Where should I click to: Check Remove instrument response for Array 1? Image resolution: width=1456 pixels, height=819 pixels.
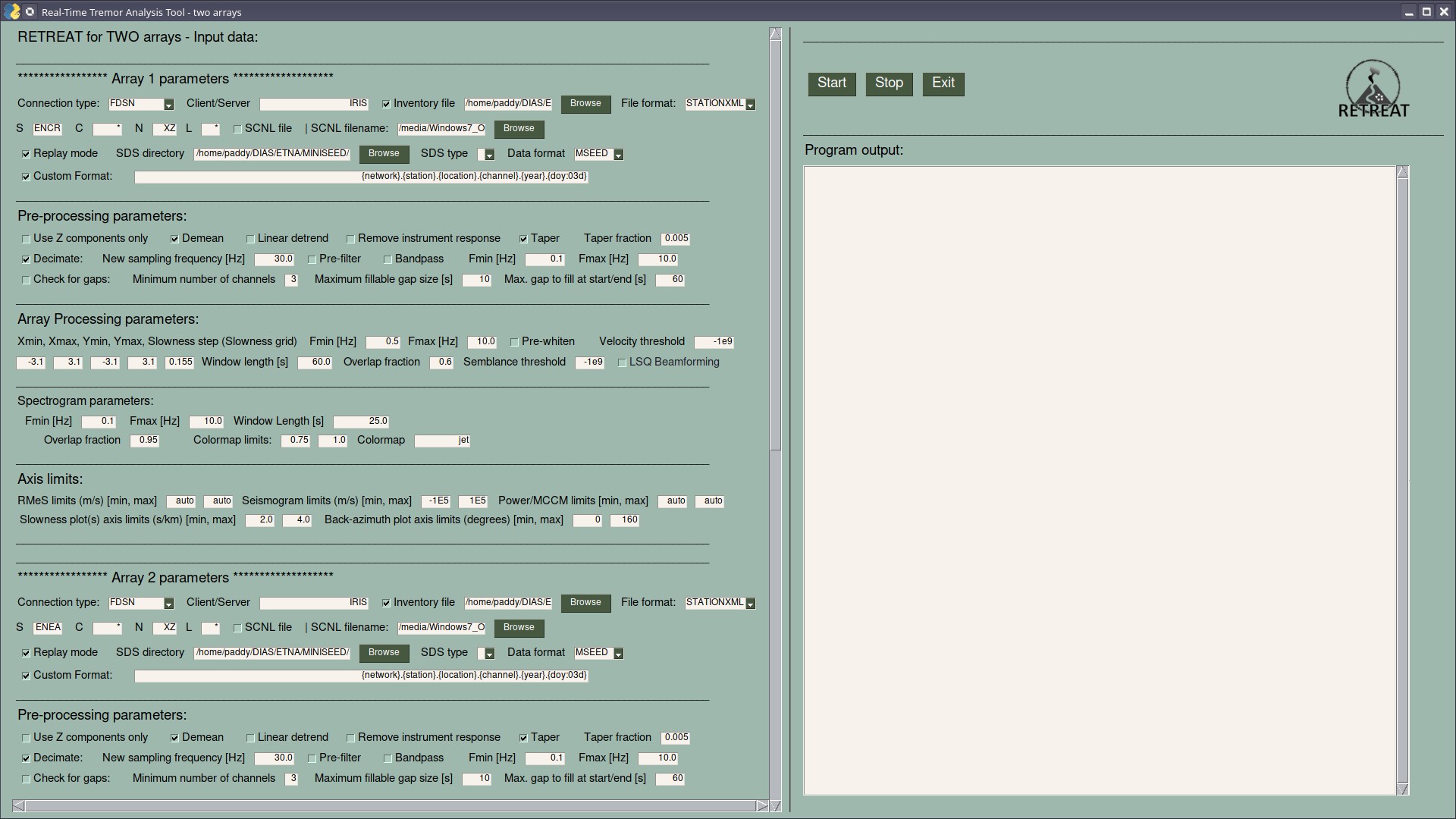[350, 238]
